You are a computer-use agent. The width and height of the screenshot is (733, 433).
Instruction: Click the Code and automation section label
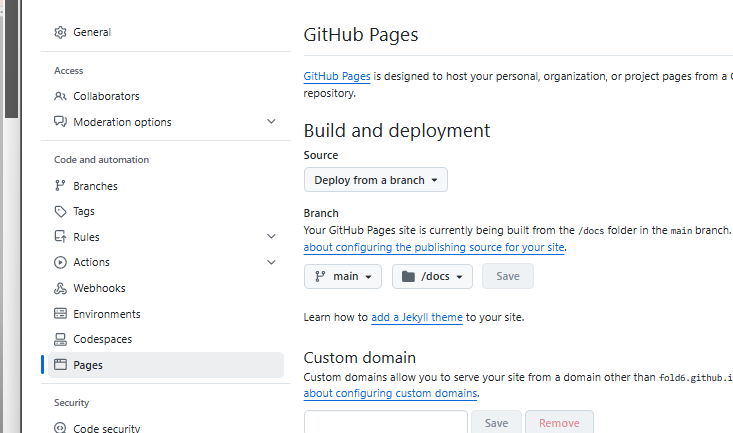click(x=101, y=160)
